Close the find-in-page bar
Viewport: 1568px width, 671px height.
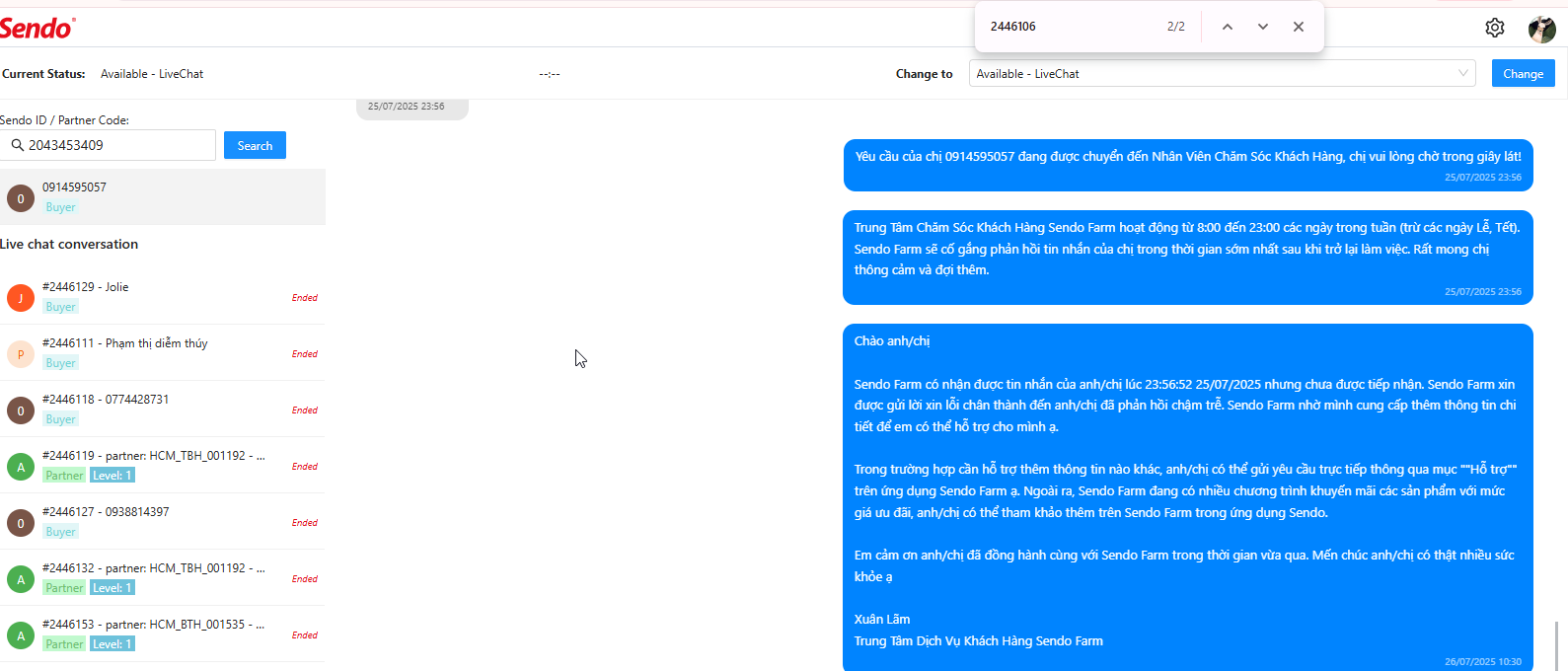click(x=1299, y=27)
